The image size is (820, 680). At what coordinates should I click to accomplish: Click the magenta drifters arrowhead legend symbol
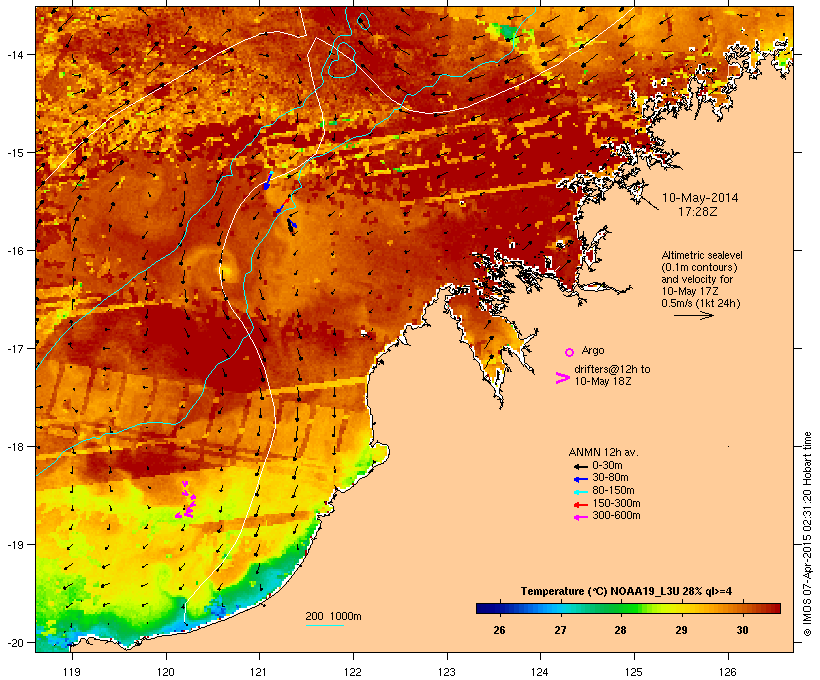pos(562,378)
